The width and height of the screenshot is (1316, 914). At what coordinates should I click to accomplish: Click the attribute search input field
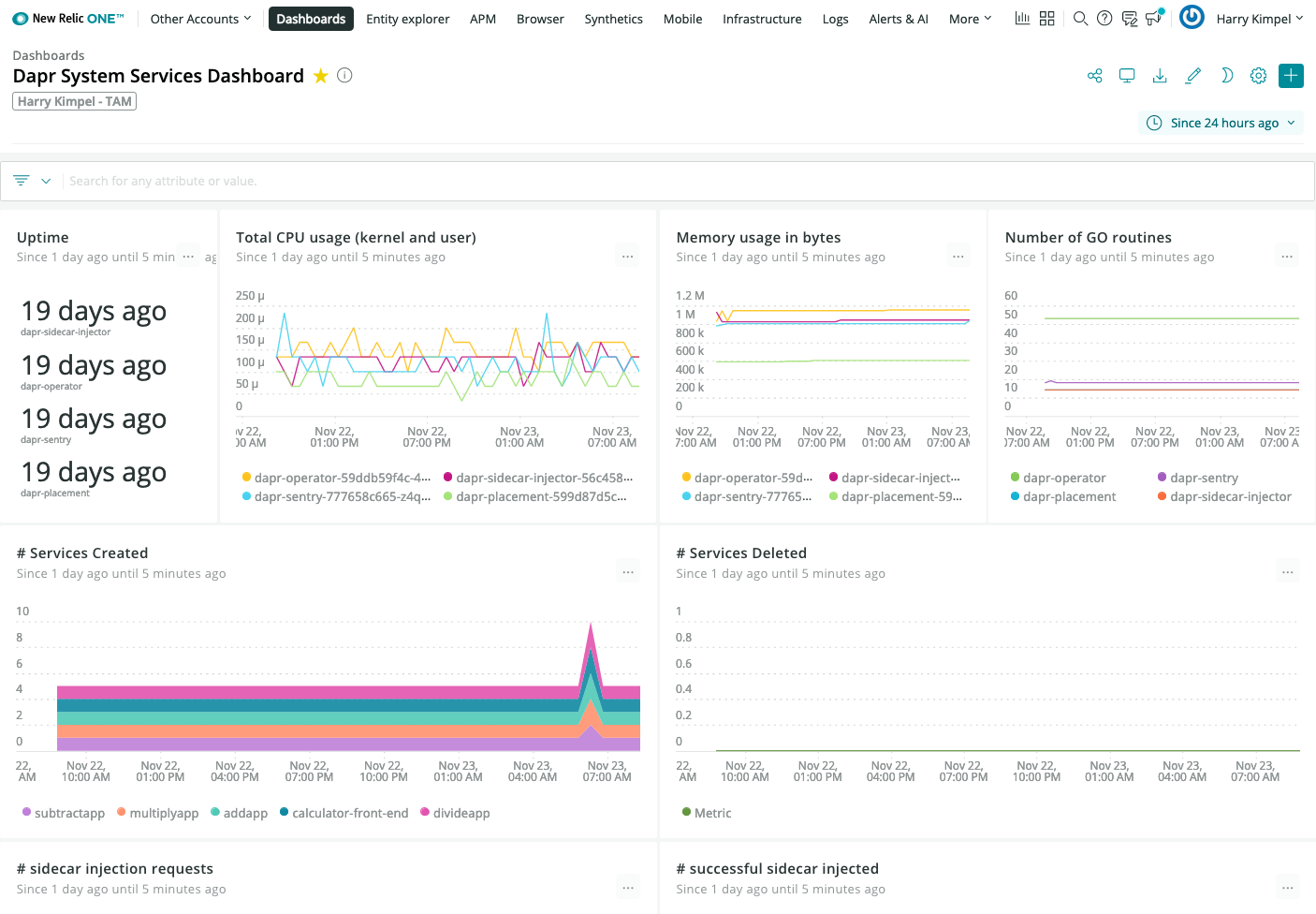tap(374, 180)
